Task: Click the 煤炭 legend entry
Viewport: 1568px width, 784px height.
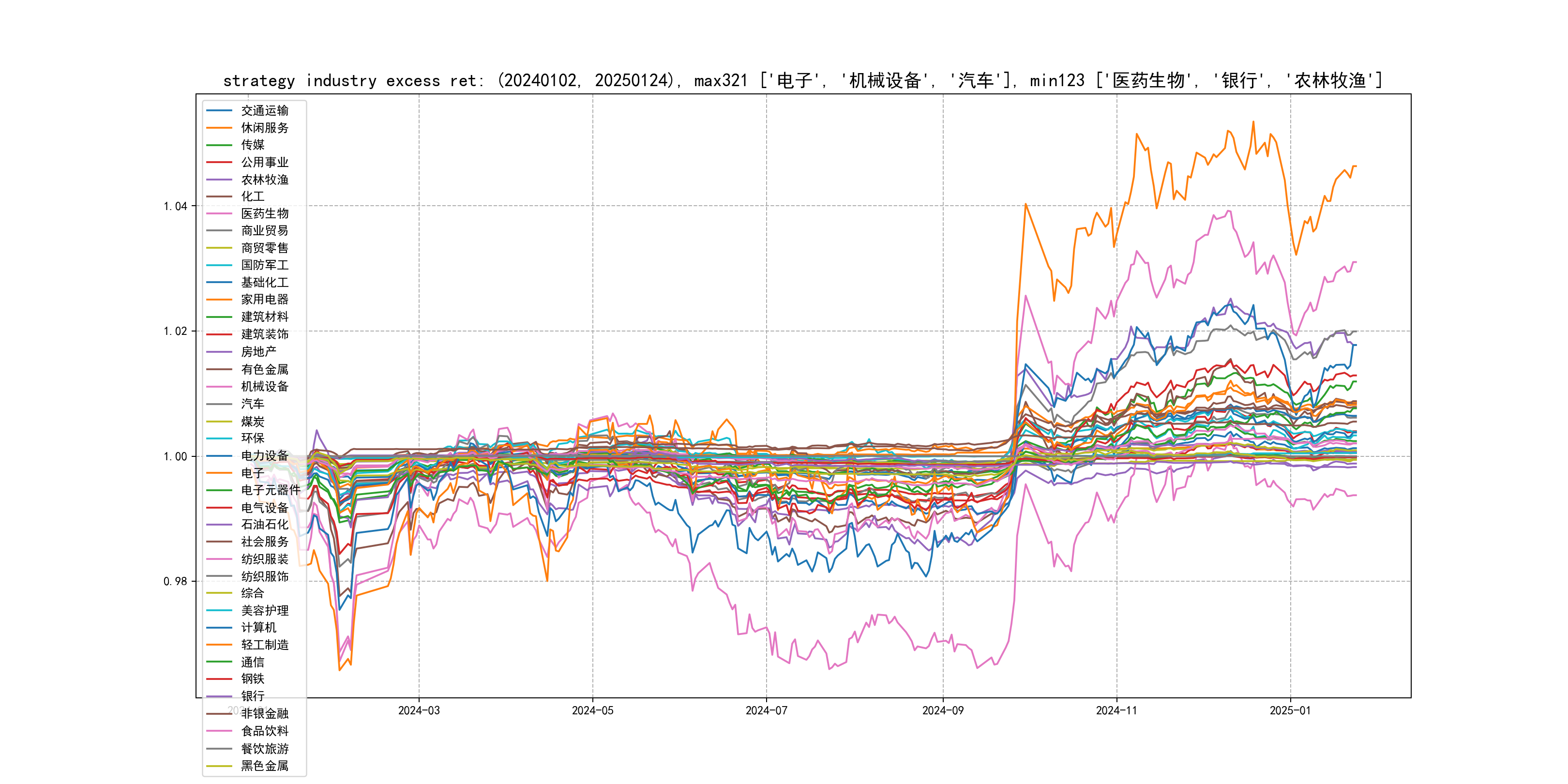Action: tap(253, 421)
